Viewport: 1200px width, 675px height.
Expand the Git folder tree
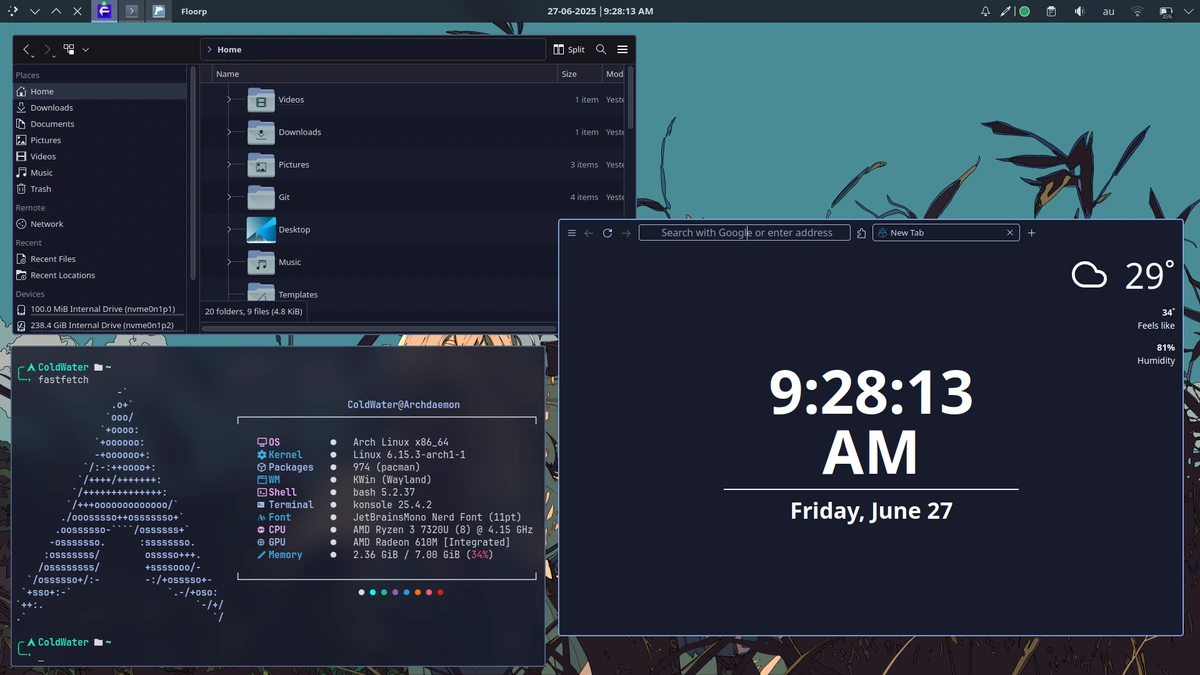(x=229, y=197)
